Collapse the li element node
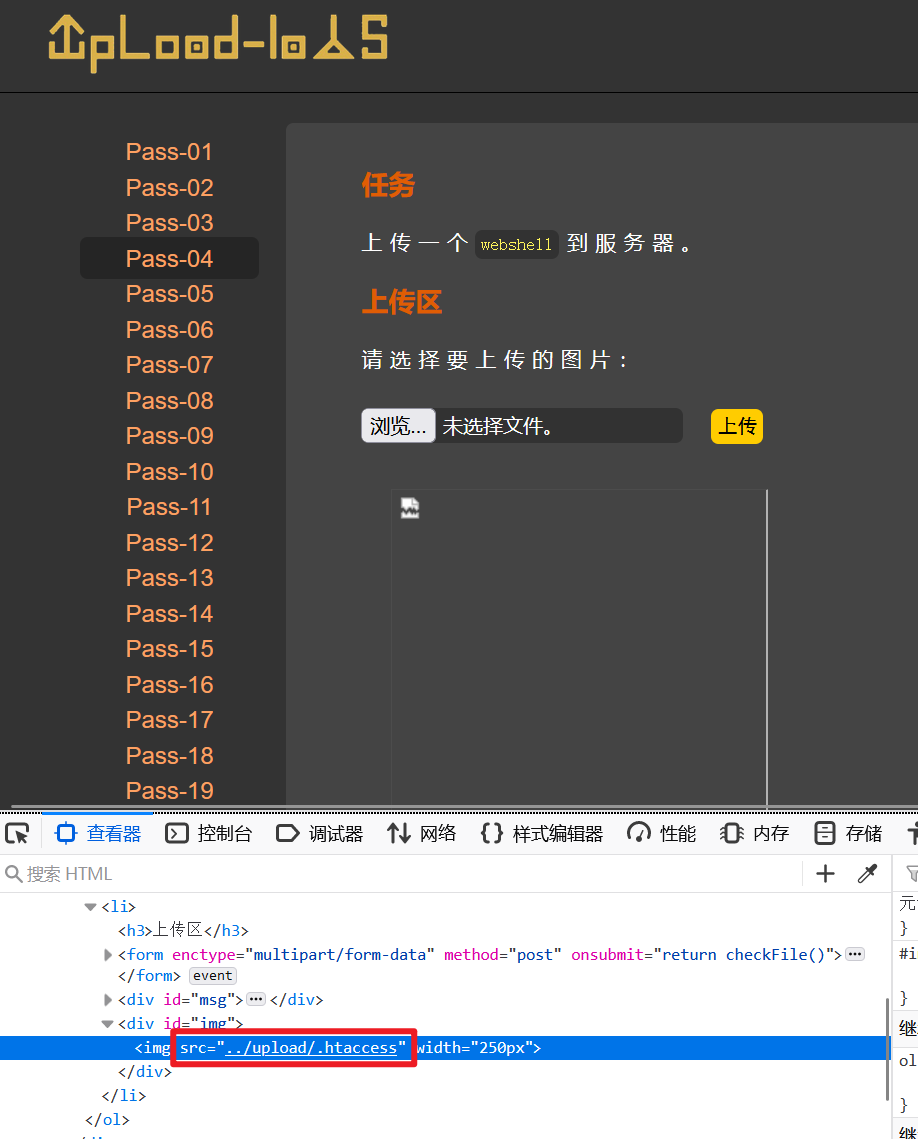 pos(91,907)
